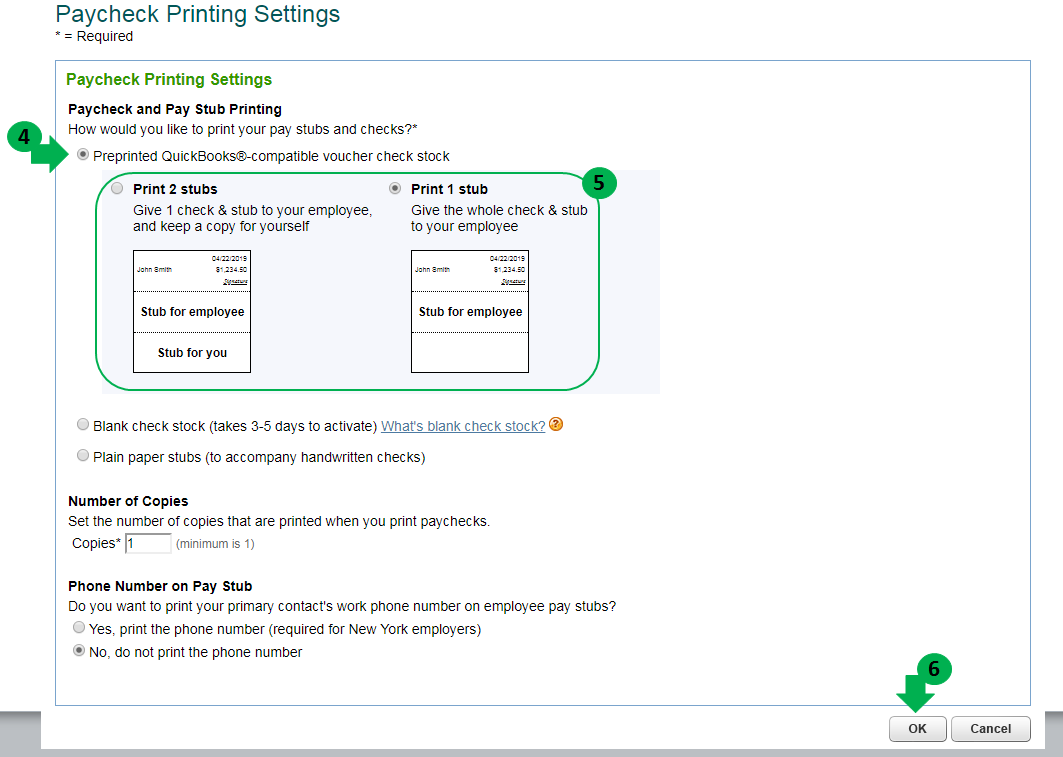Click the Paycheck Printing Settings green heading
Viewport: 1063px width, 757px height.
169,80
